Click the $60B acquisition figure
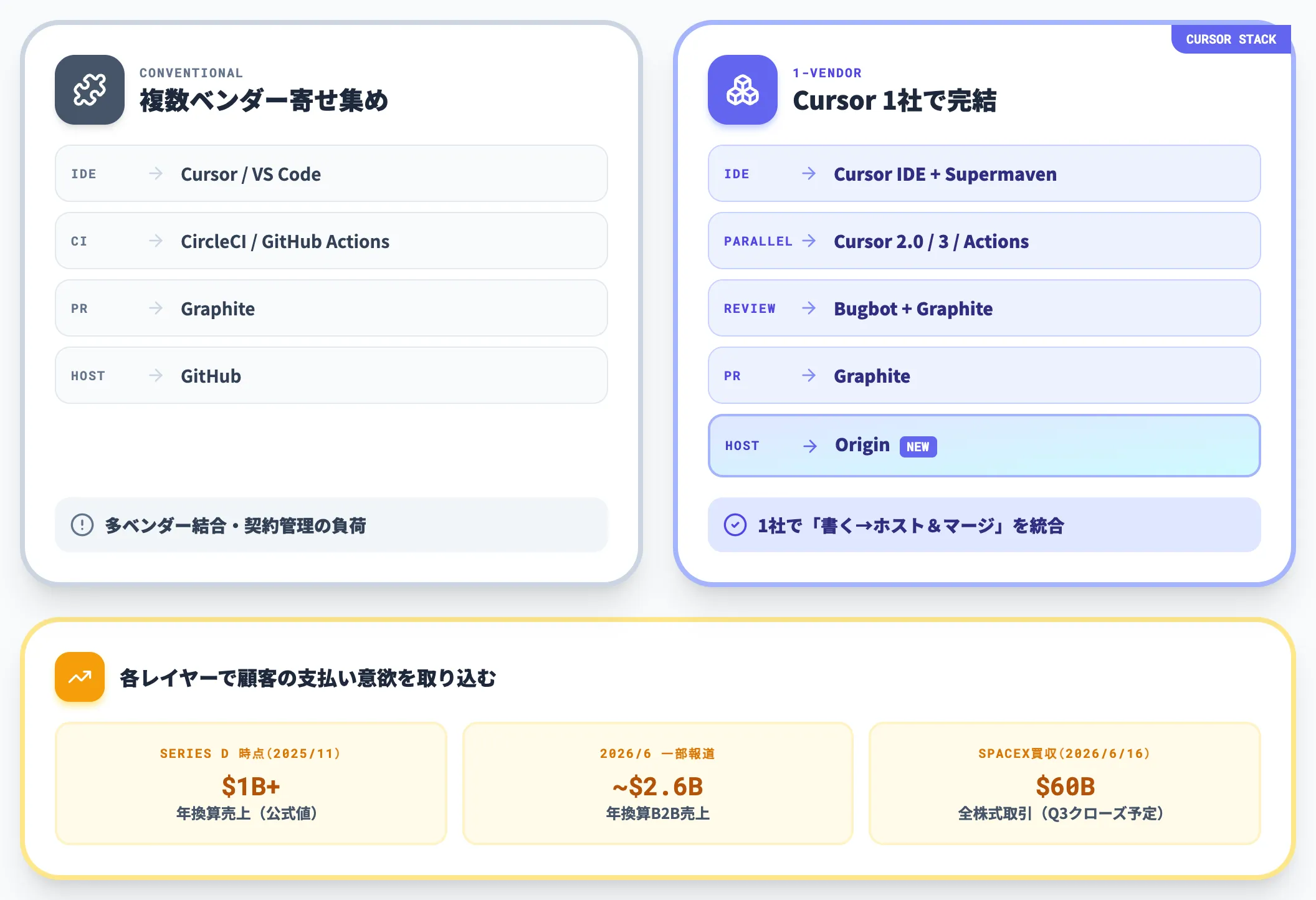Viewport: 1316px width, 900px height. [x=1065, y=786]
